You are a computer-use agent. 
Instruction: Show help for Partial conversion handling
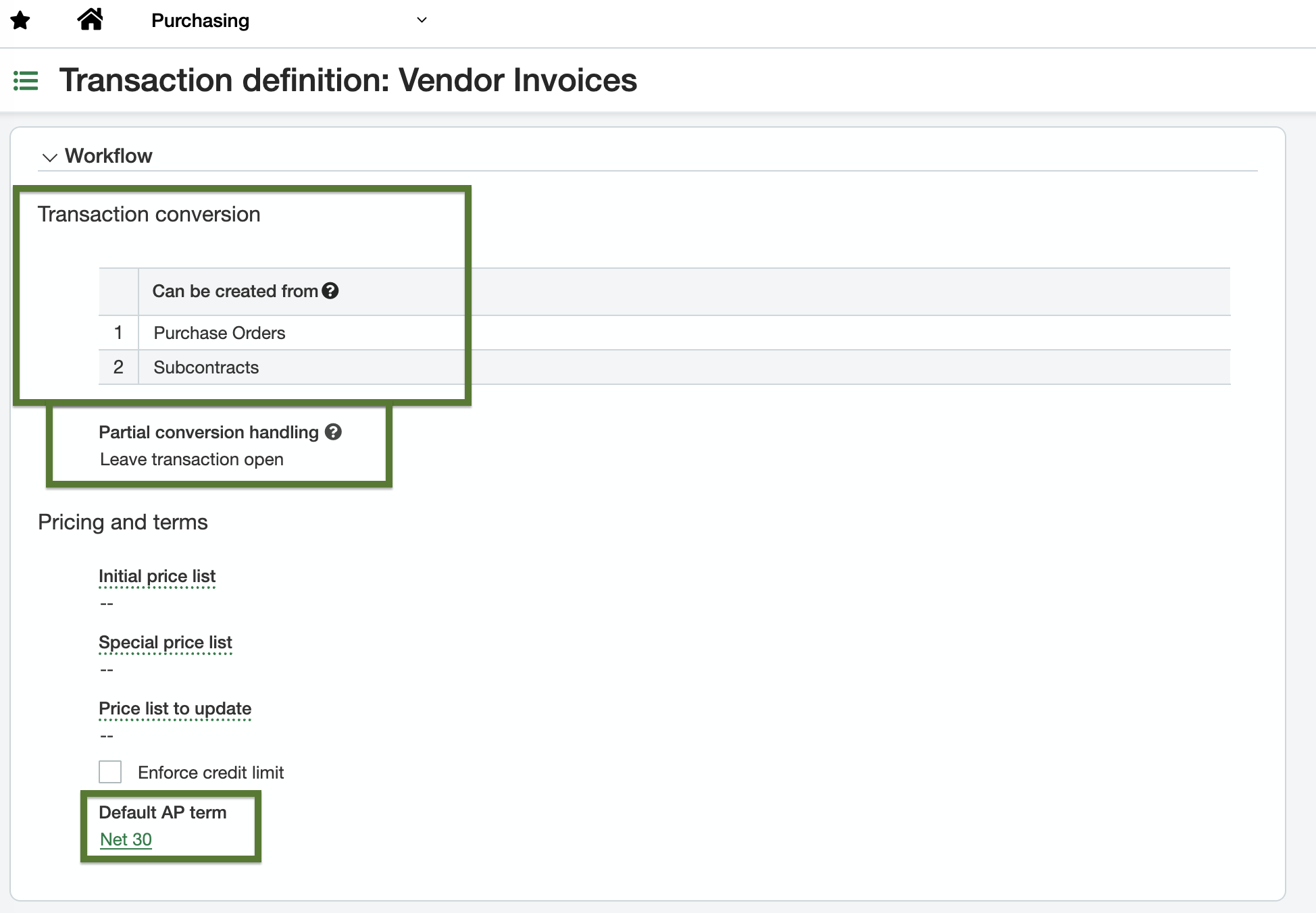coord(333,432)
